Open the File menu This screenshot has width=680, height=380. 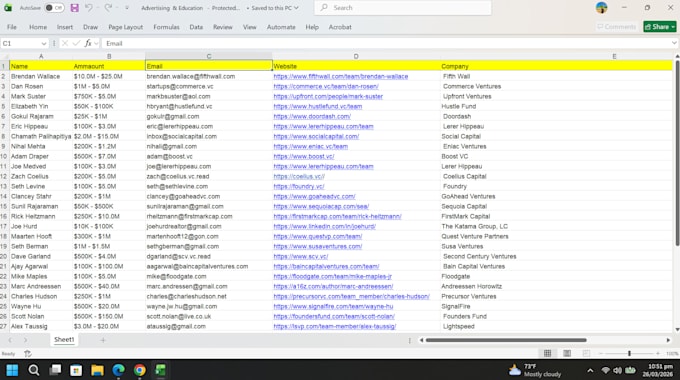[12, 27]
